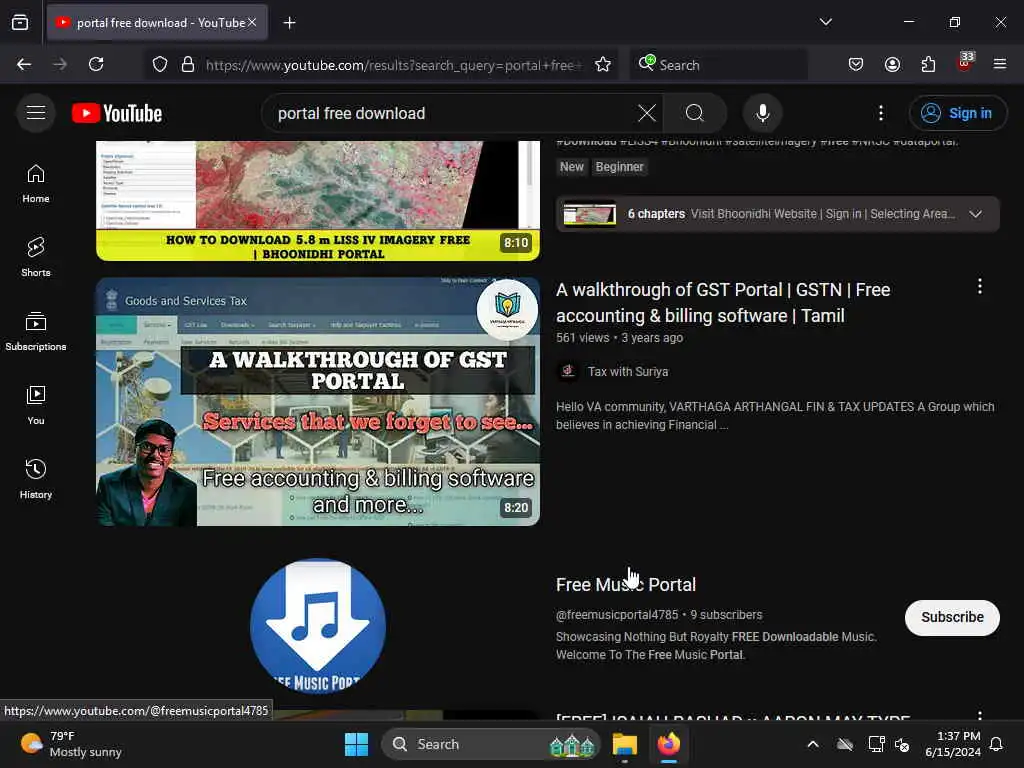Open the LISS IV imagery video thumbnail

(x=318, y=200)
